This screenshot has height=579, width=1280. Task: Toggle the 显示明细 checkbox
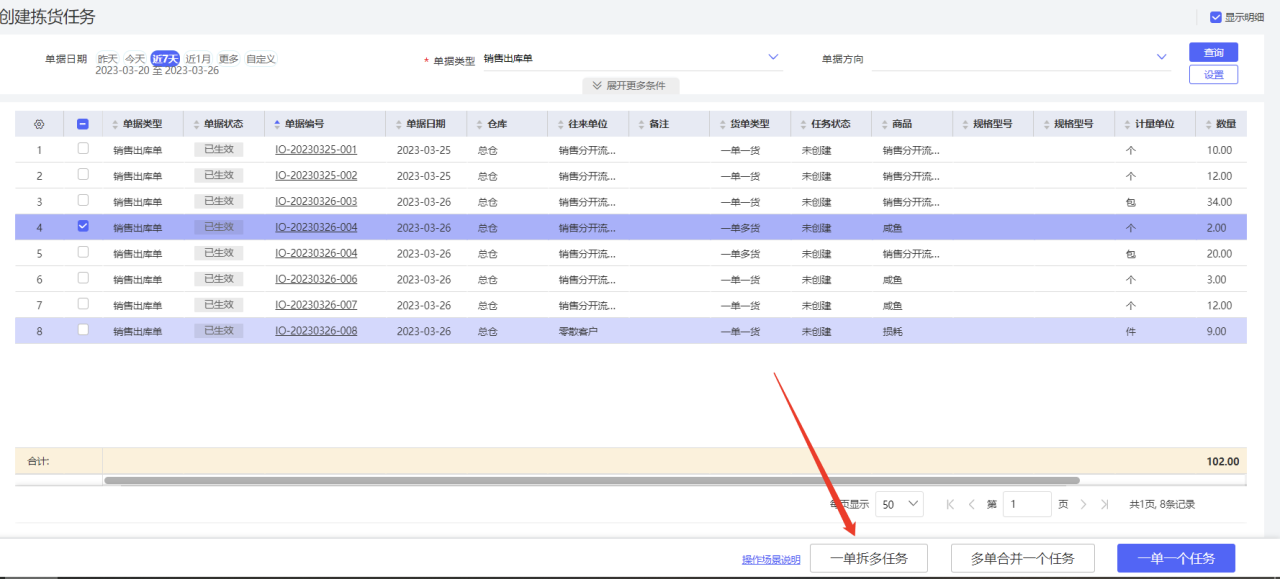1216,17
